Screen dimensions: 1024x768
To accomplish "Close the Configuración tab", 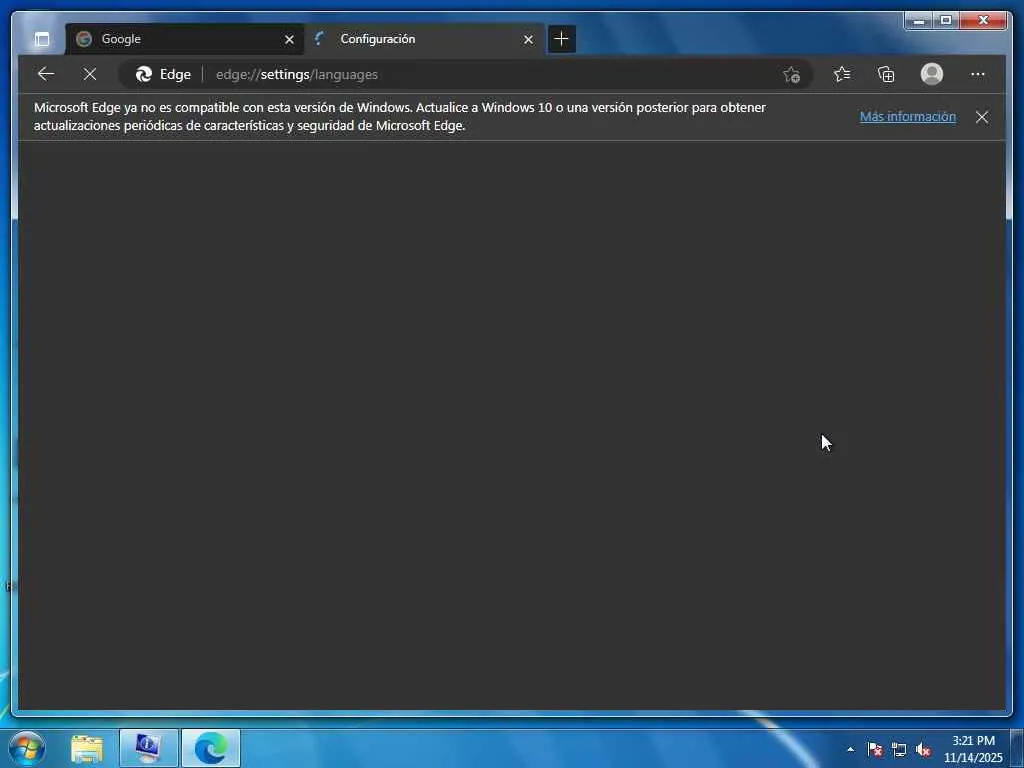I will pos(528,40).
